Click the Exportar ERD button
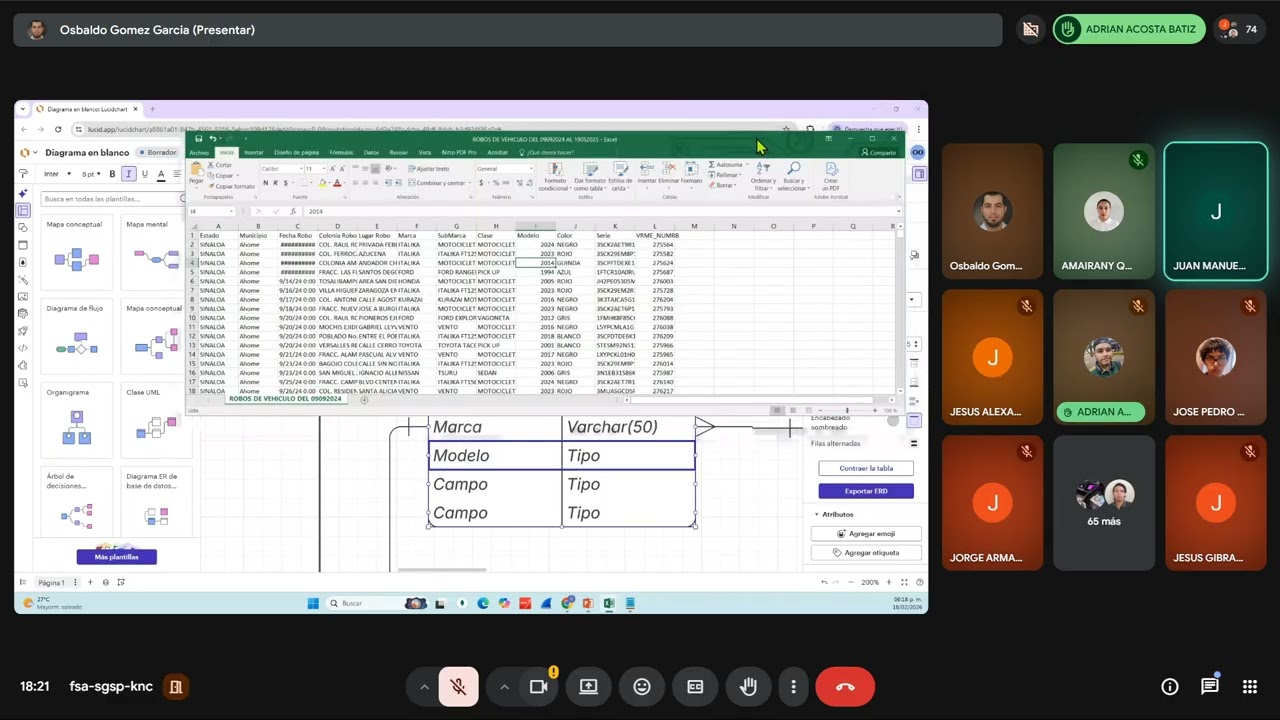Screen dimensions: 1280x720 point(866,491)
